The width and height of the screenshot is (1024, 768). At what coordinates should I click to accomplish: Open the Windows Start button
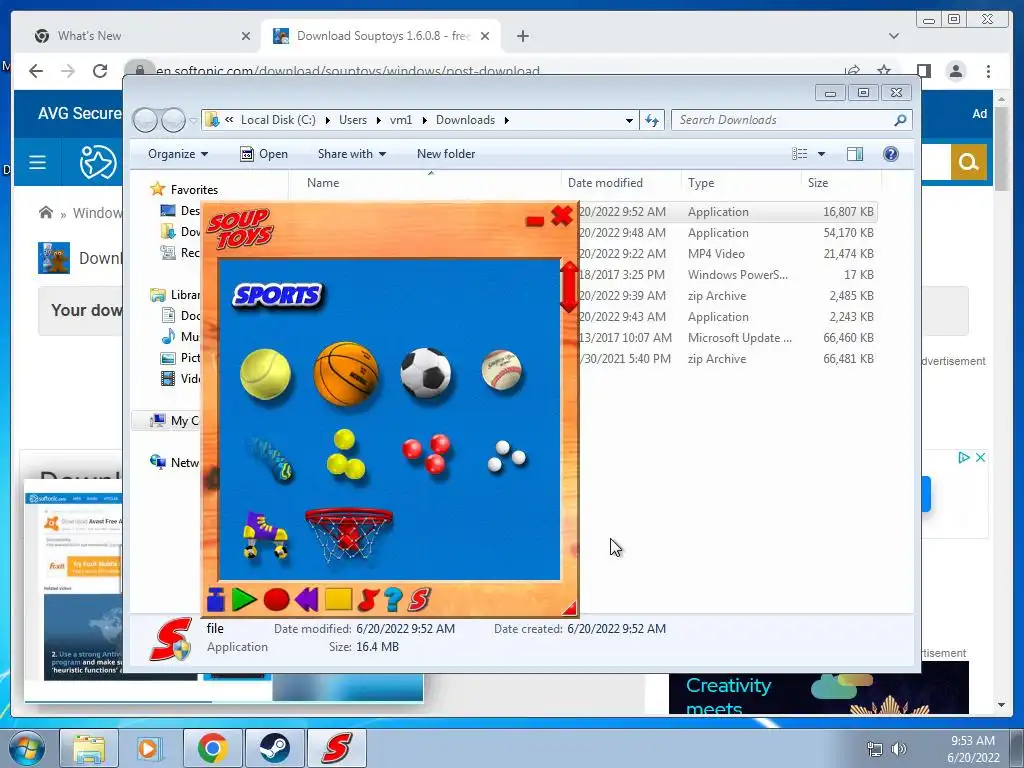pos(27,748)
